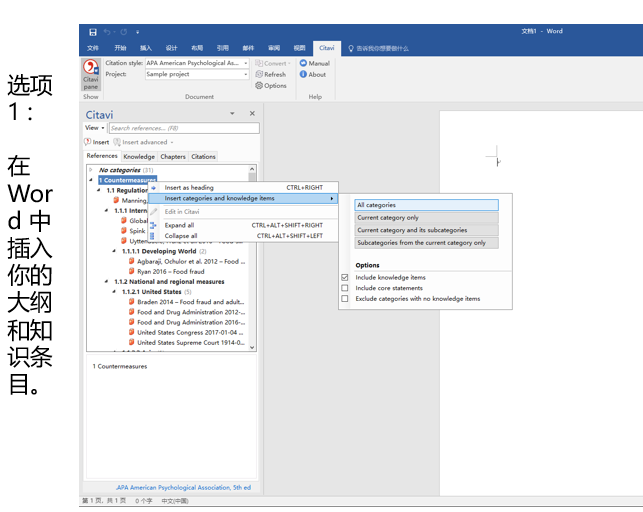The height and width of the screenshot is (512, 643).
Task: Click tree scrollbar down arrow
Action: pos(252,348)
